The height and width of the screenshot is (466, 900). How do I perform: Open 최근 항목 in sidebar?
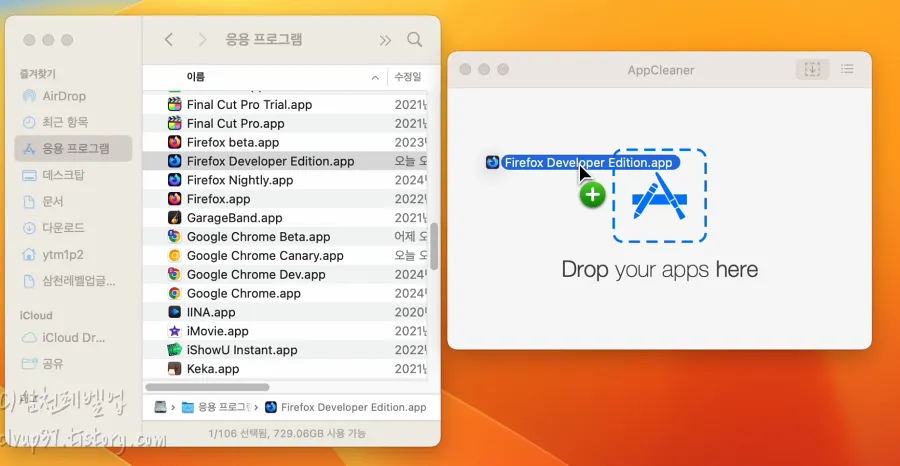55,122
